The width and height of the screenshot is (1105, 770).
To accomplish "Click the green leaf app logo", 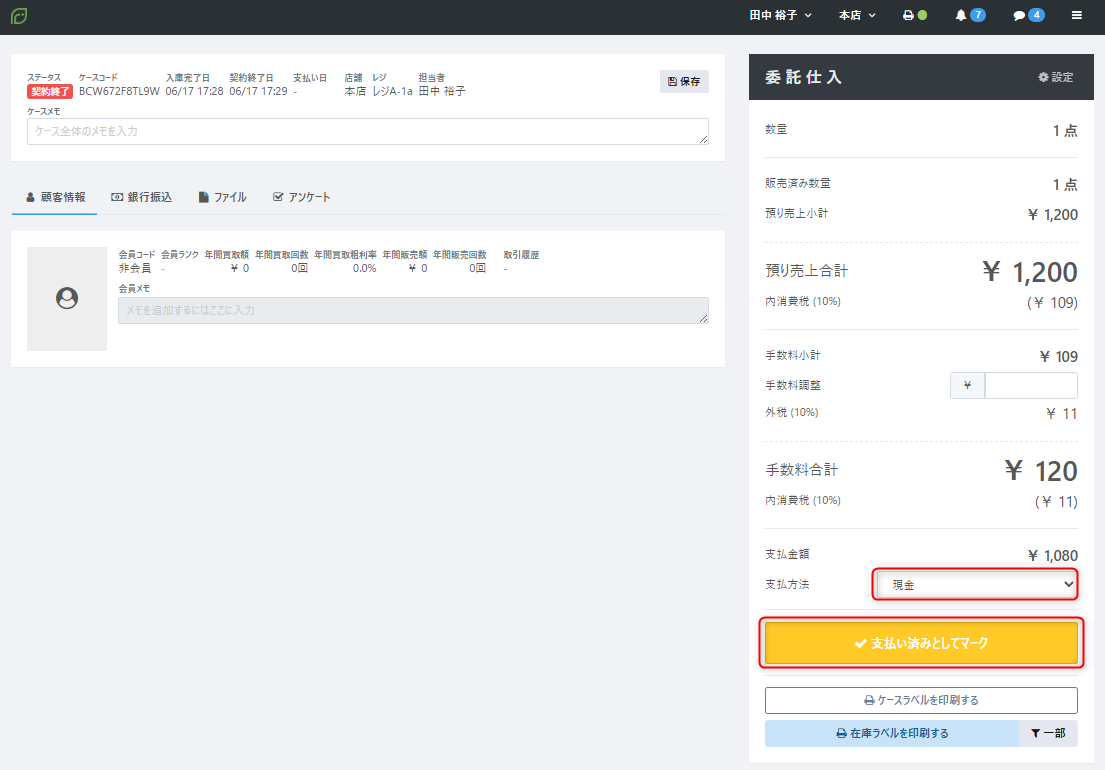I will 19,15.
